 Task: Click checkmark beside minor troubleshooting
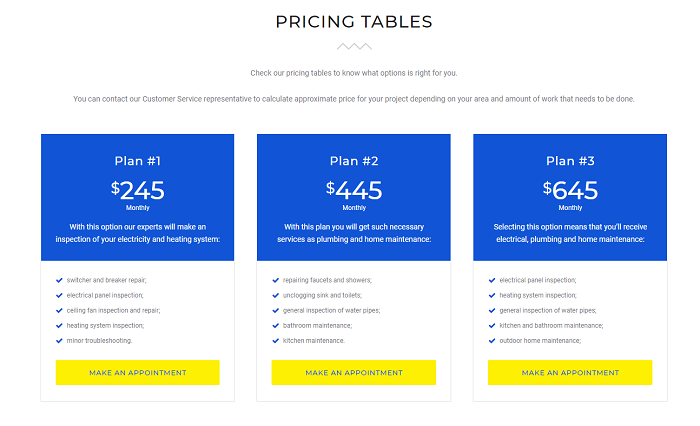(x=59, y=340)
